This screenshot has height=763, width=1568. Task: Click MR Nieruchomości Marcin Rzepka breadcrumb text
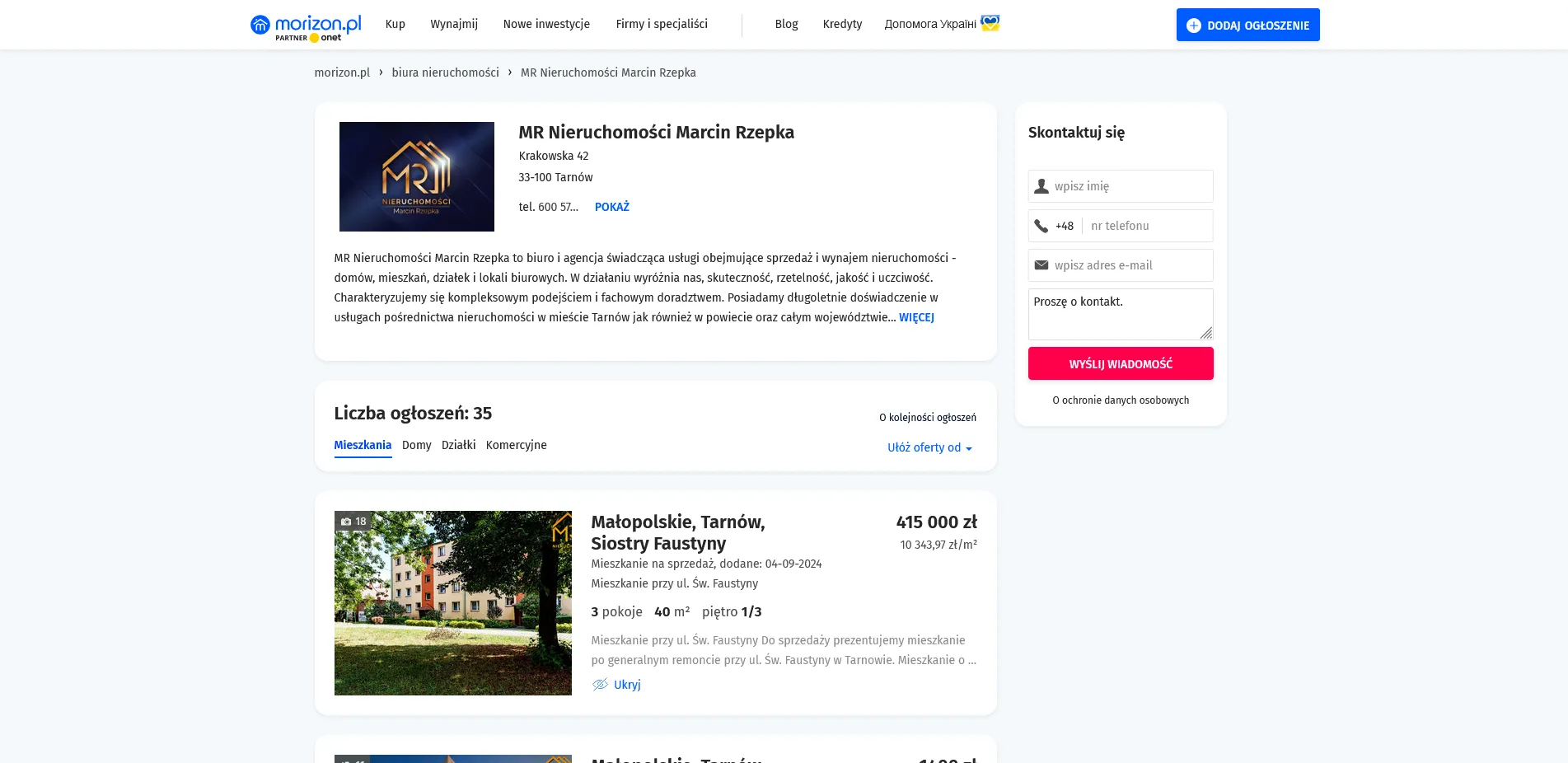pos(608,73)
